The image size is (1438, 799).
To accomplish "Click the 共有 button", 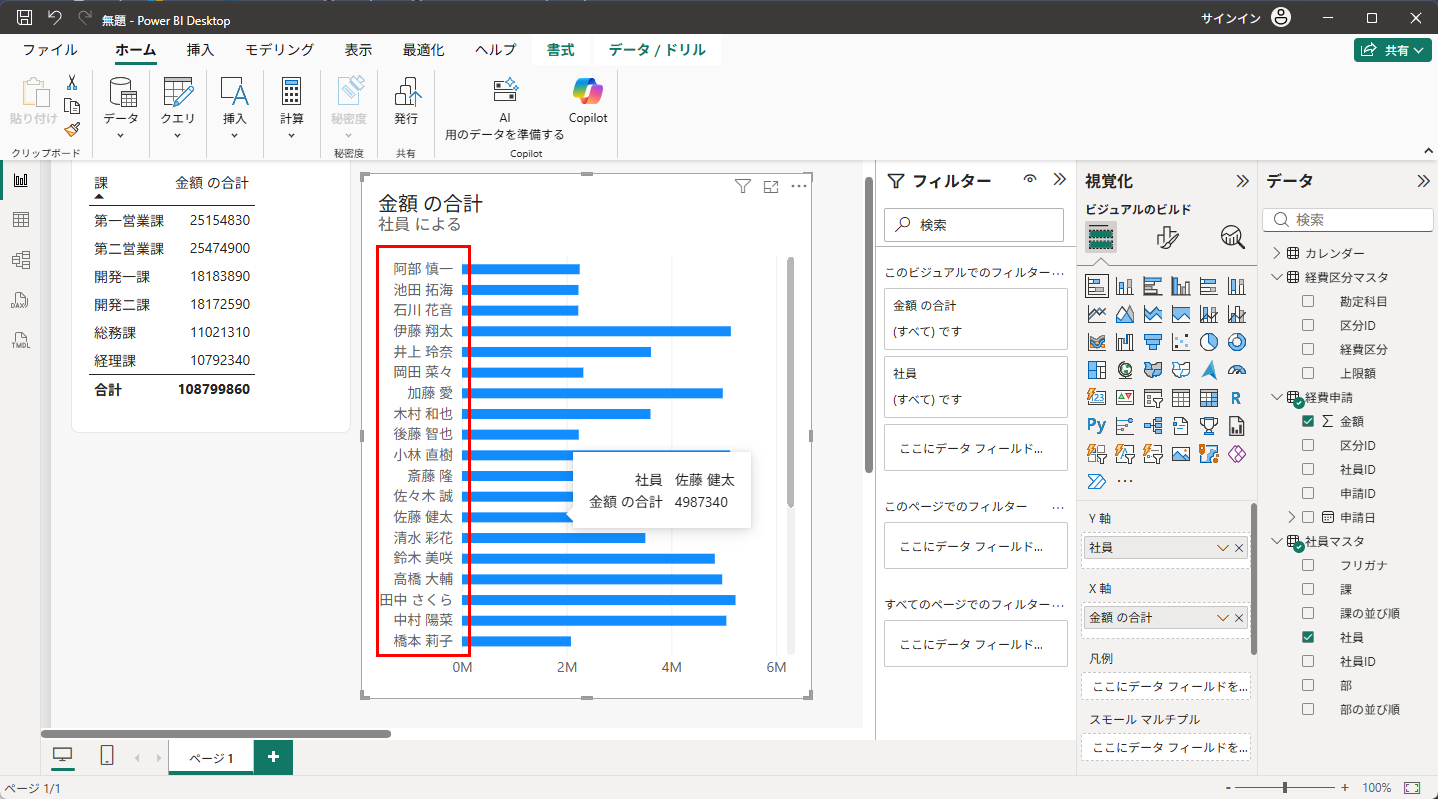I will (1393, 50).
